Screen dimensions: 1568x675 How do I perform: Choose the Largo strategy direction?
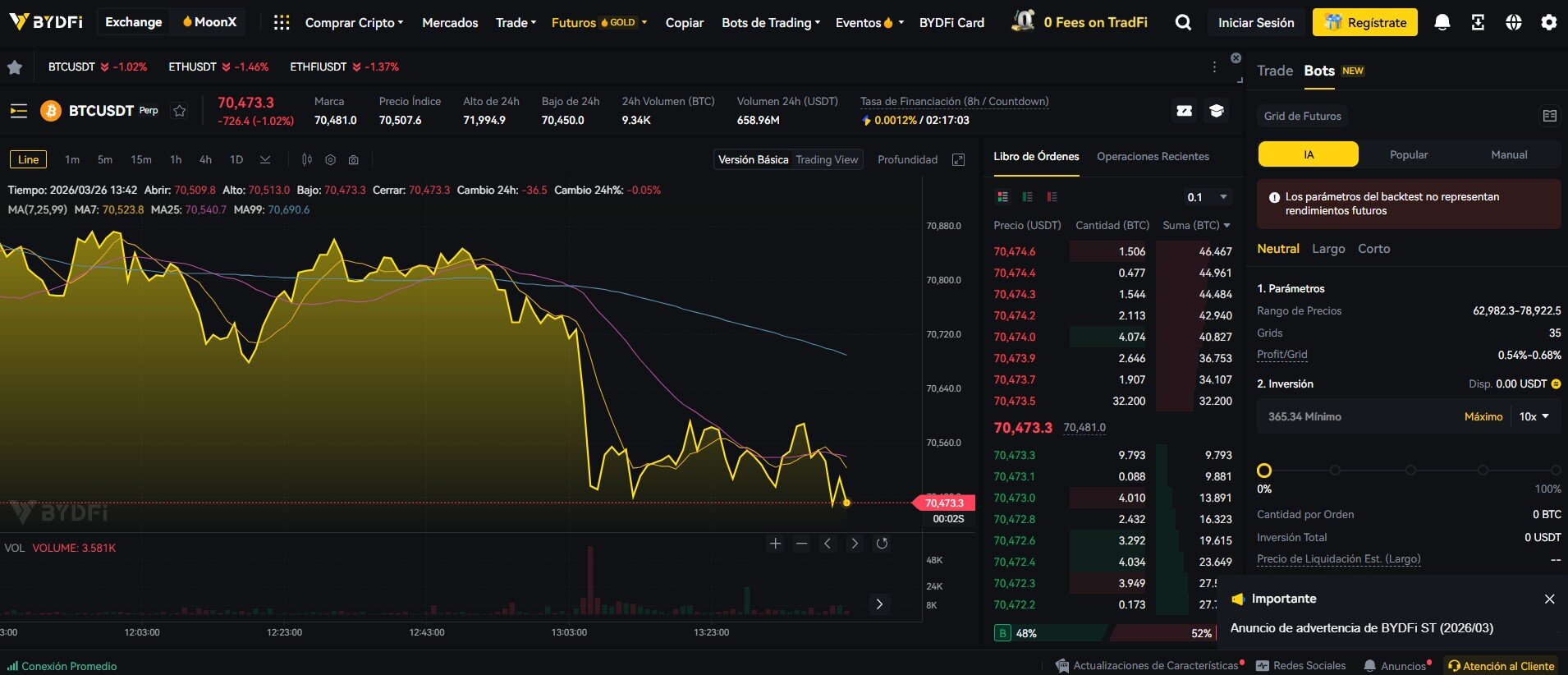[x=1328, y=249]
